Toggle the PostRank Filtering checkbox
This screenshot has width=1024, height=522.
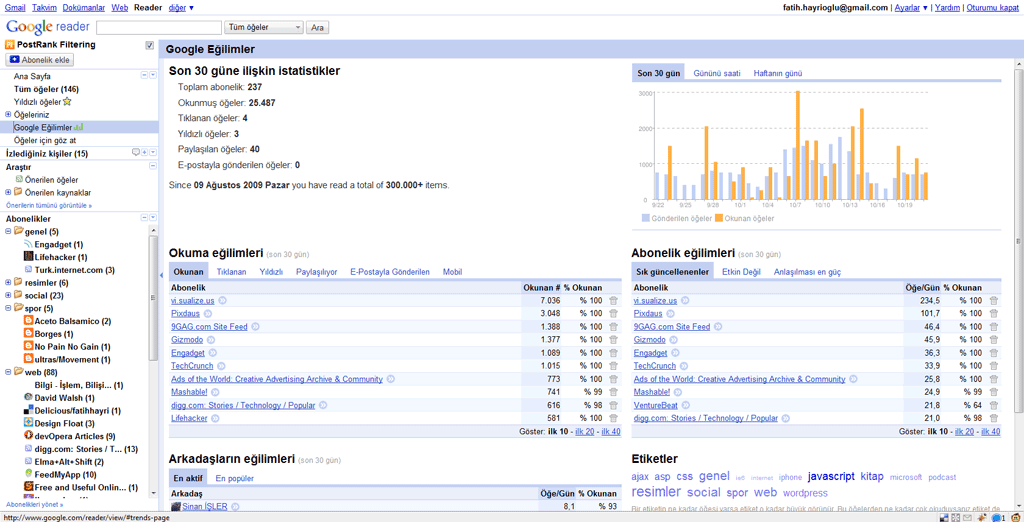click(150, 45)
